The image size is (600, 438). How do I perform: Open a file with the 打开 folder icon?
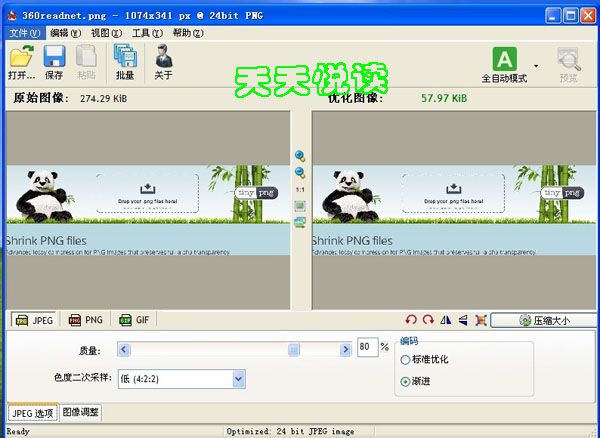(x=21, y=61)
